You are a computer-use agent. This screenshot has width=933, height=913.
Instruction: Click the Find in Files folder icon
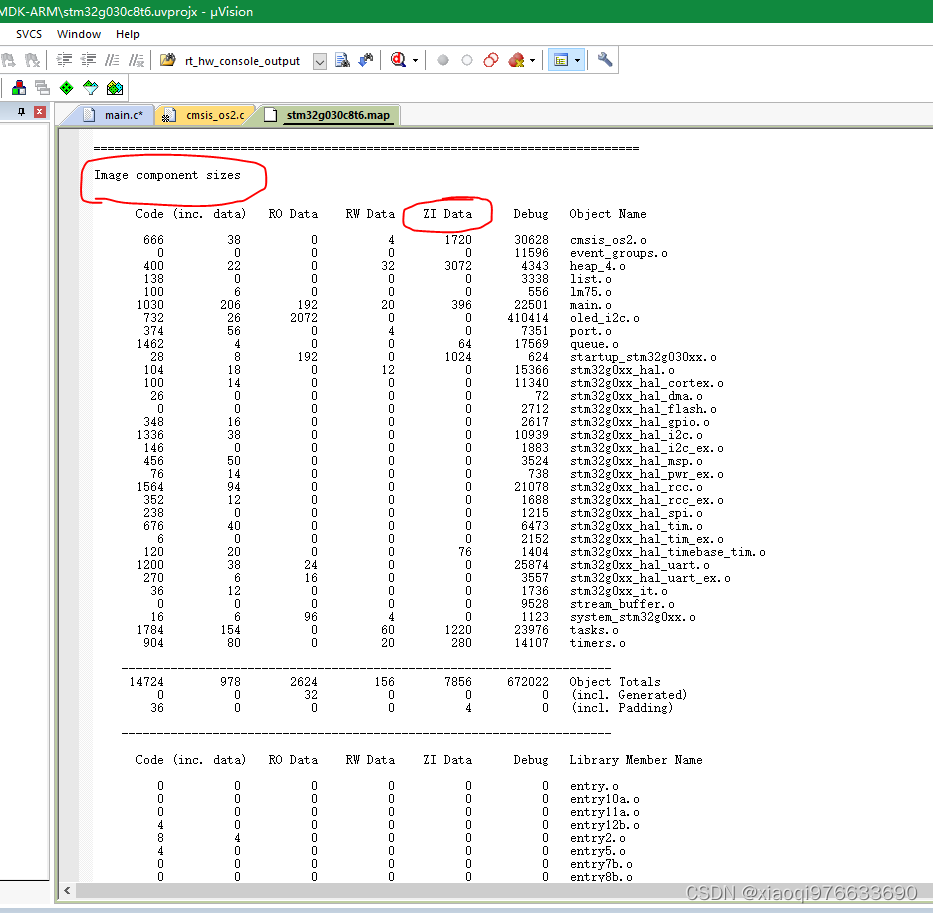tap(168, 60)
